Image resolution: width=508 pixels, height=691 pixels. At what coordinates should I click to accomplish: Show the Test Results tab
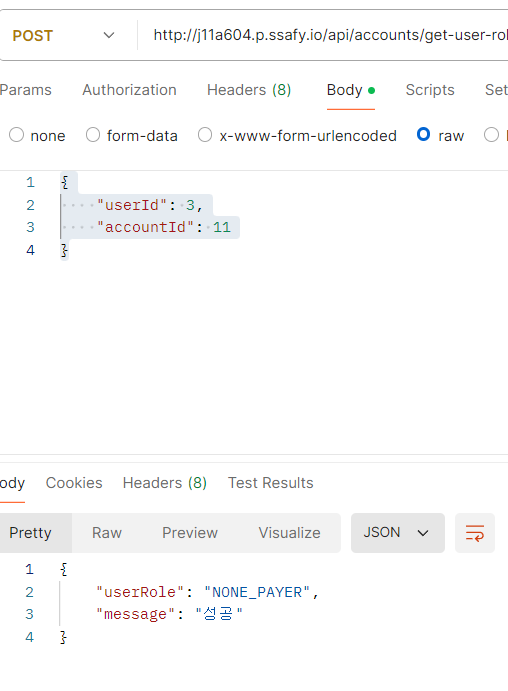271,483
